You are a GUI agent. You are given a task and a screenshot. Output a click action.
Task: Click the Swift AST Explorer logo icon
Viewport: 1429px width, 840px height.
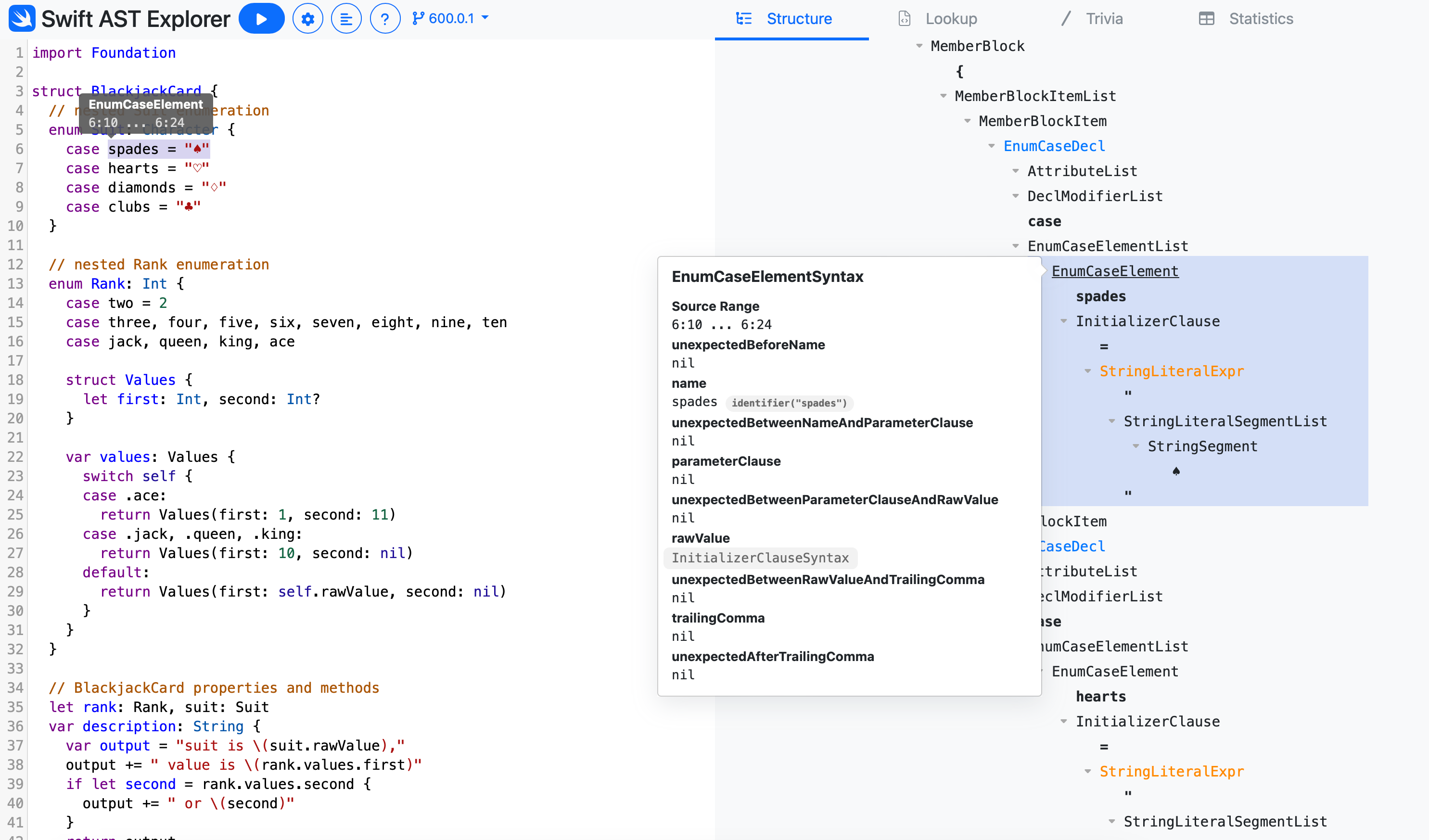22,18
